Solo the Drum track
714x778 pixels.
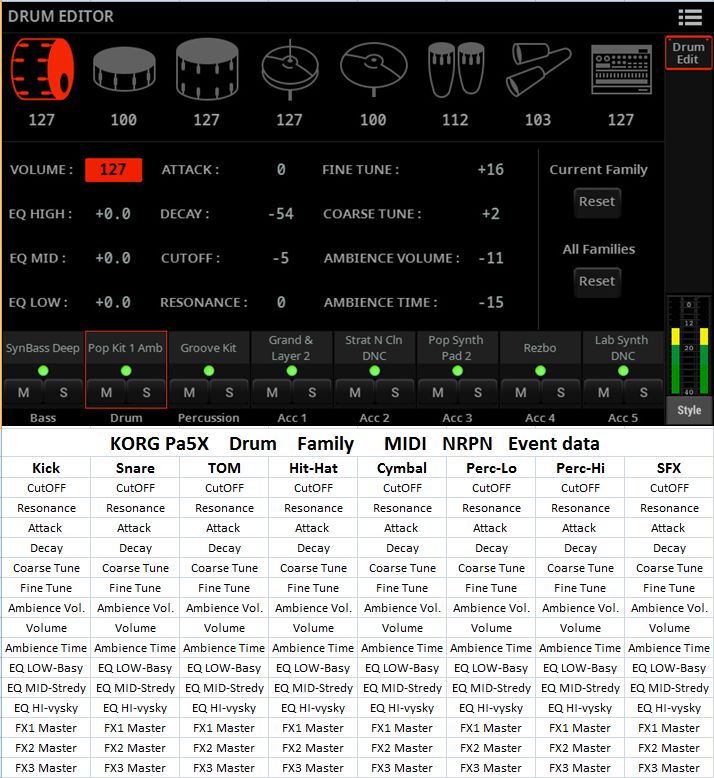[146, 393]
